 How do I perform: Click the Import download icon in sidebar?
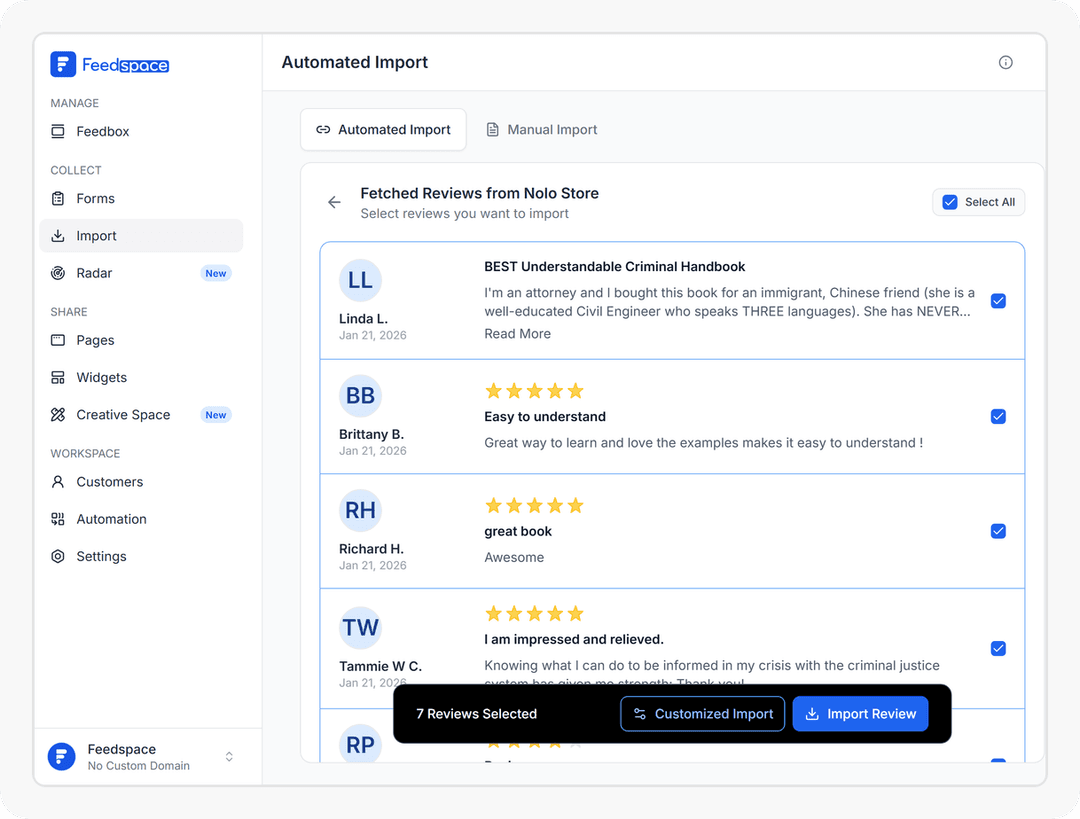click(58, 236)
